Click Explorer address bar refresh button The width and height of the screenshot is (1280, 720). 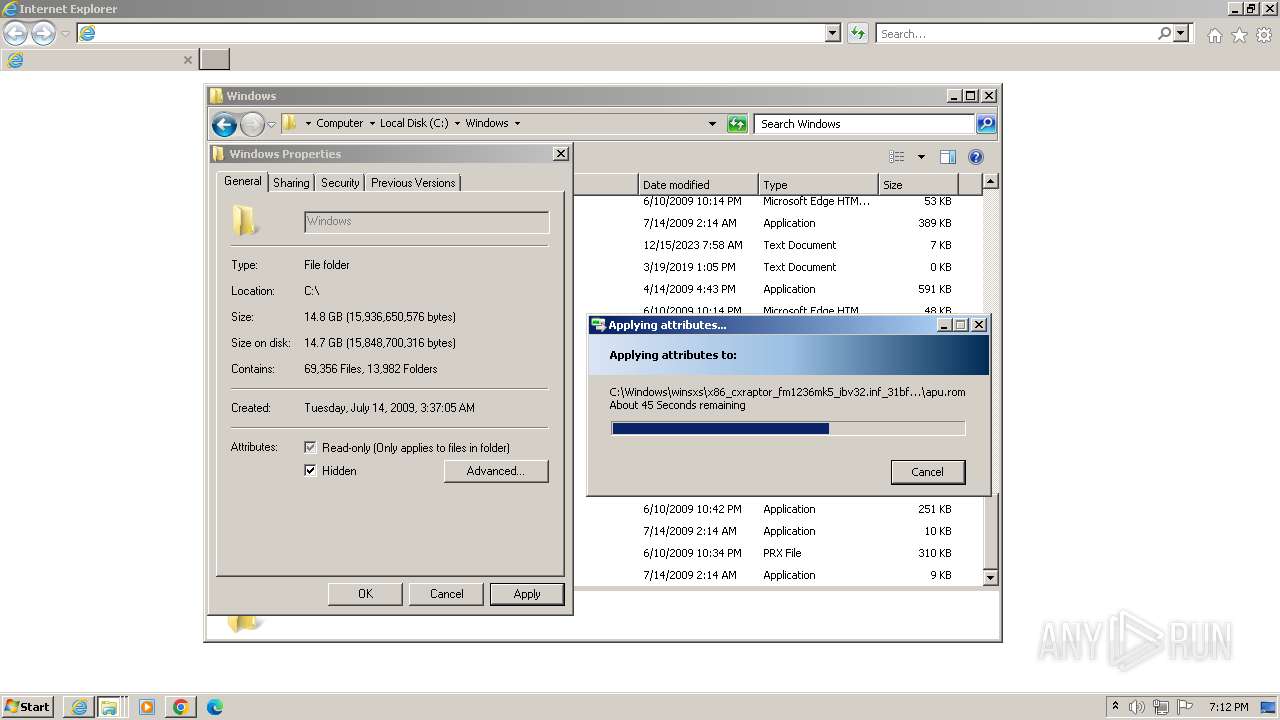coord(737,124)
